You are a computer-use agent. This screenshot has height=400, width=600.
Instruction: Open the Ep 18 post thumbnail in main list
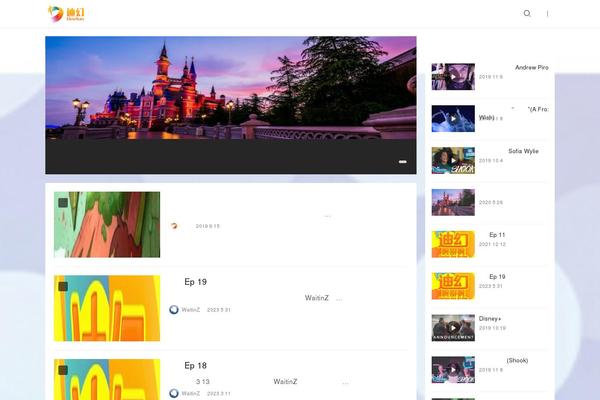107,379
